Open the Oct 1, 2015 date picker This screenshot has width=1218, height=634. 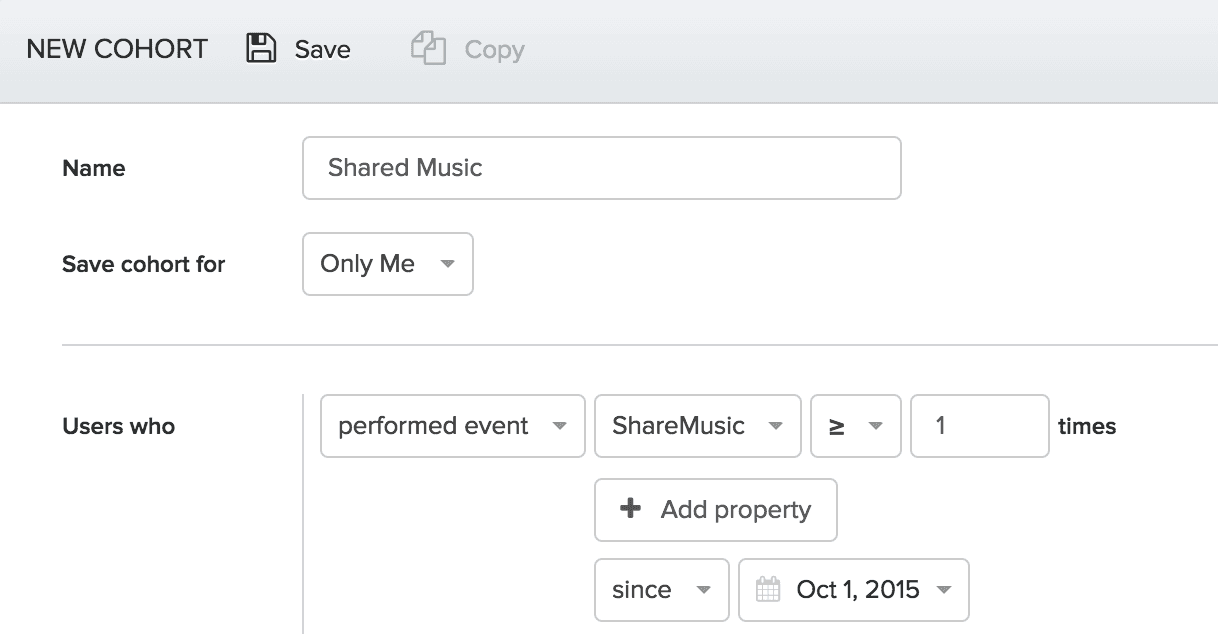(853, 590)
